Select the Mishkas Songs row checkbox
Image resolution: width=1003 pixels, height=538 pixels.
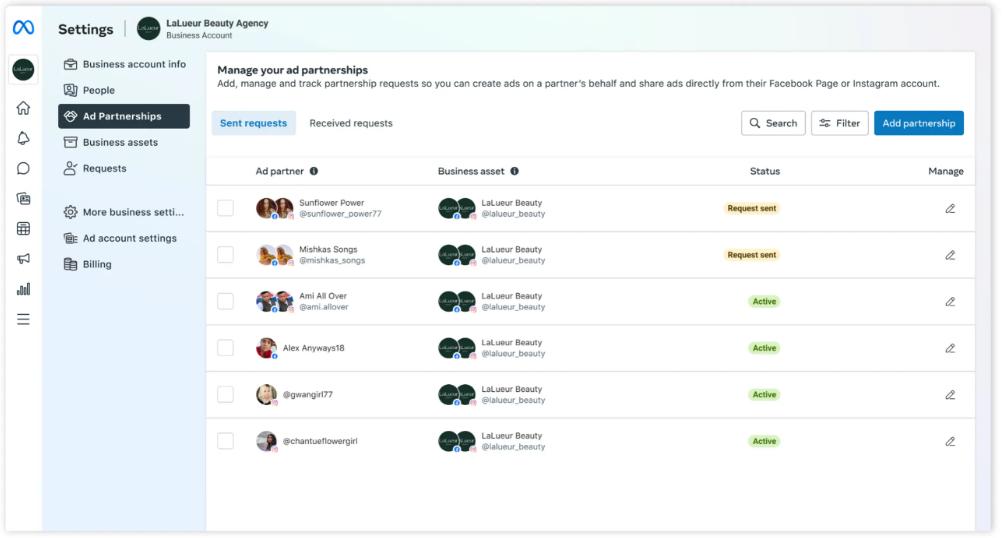point(225,255)
